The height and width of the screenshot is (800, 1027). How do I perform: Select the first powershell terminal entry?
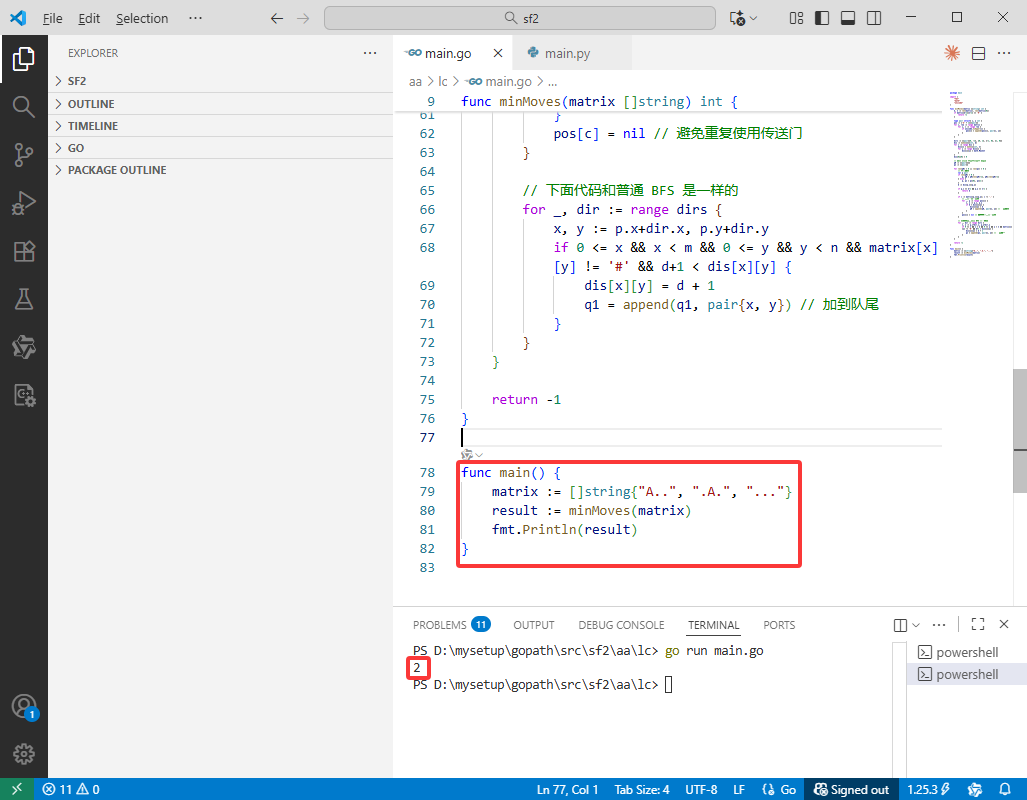(x=966, y=652)
